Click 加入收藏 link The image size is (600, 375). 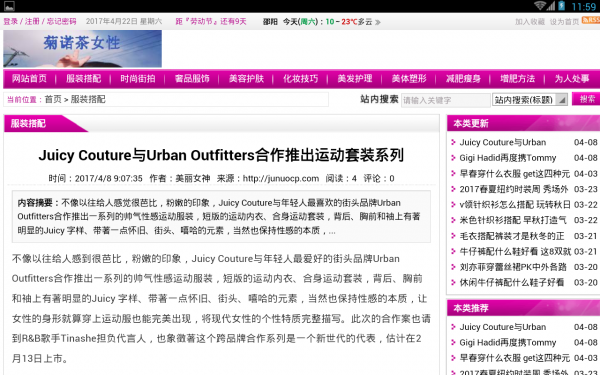pos(530,22)
